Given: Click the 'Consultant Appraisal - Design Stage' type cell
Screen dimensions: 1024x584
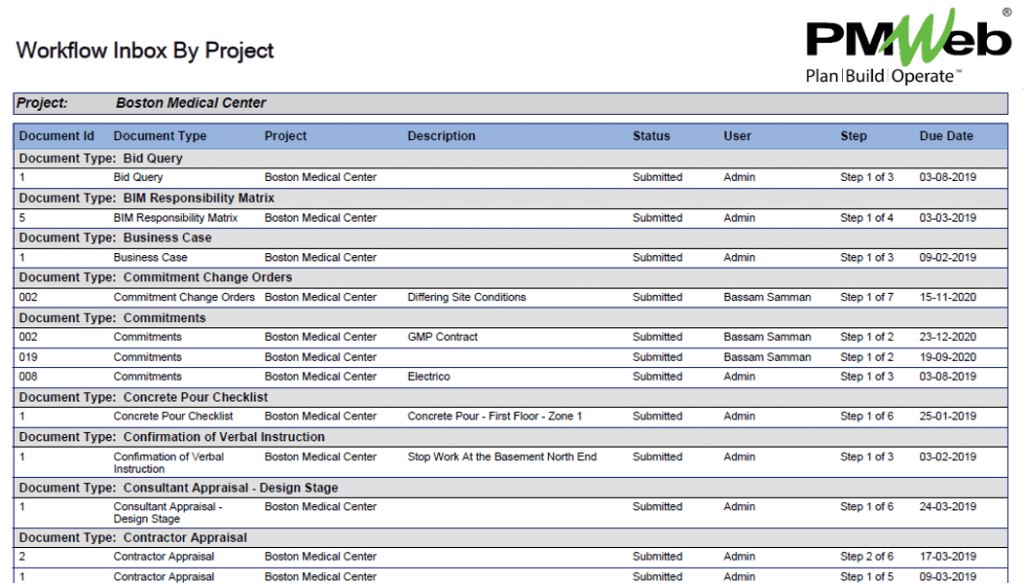Looking at the screenshot, I should [168, 513].
